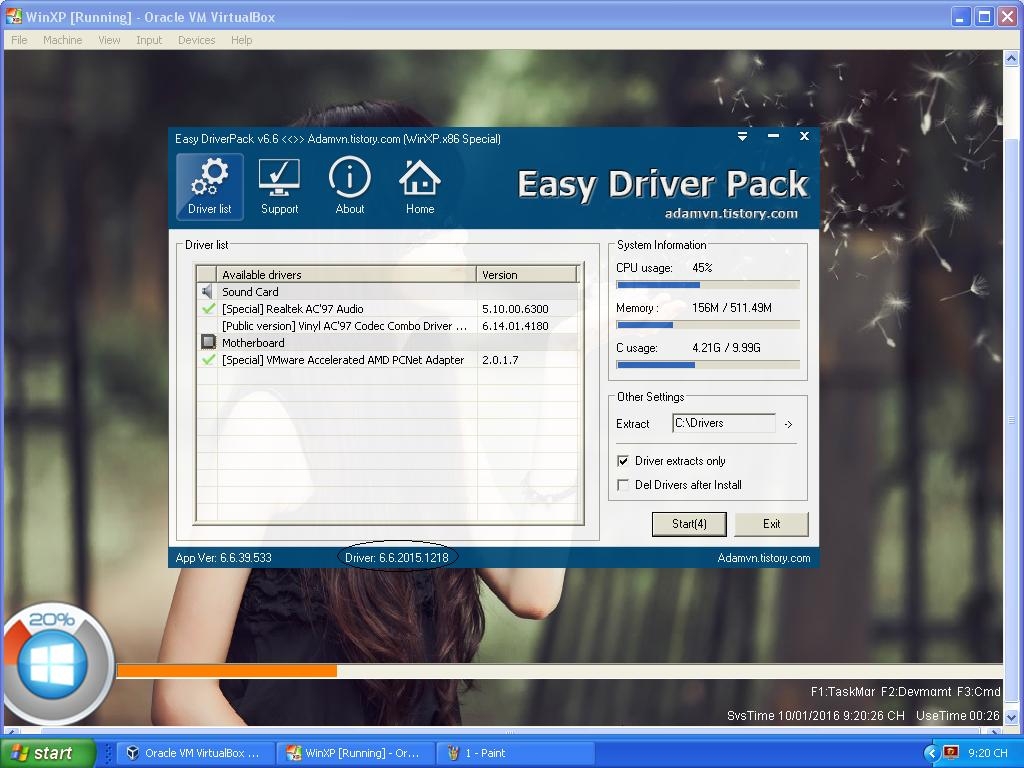Click the Motherboard chip icon
The width and height of the screenshot is (1024, 768).
(208, 343)
